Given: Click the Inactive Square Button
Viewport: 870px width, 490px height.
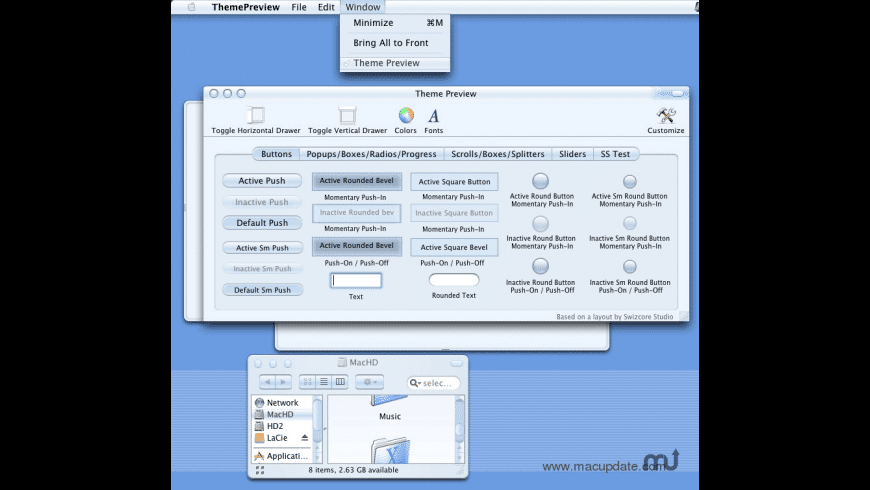Looking at the screenshot, I should click(x=454, y=213).
